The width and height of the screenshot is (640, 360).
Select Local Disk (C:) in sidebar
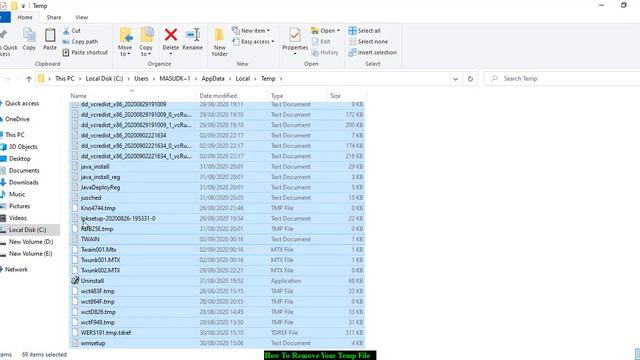pos(28,230)
